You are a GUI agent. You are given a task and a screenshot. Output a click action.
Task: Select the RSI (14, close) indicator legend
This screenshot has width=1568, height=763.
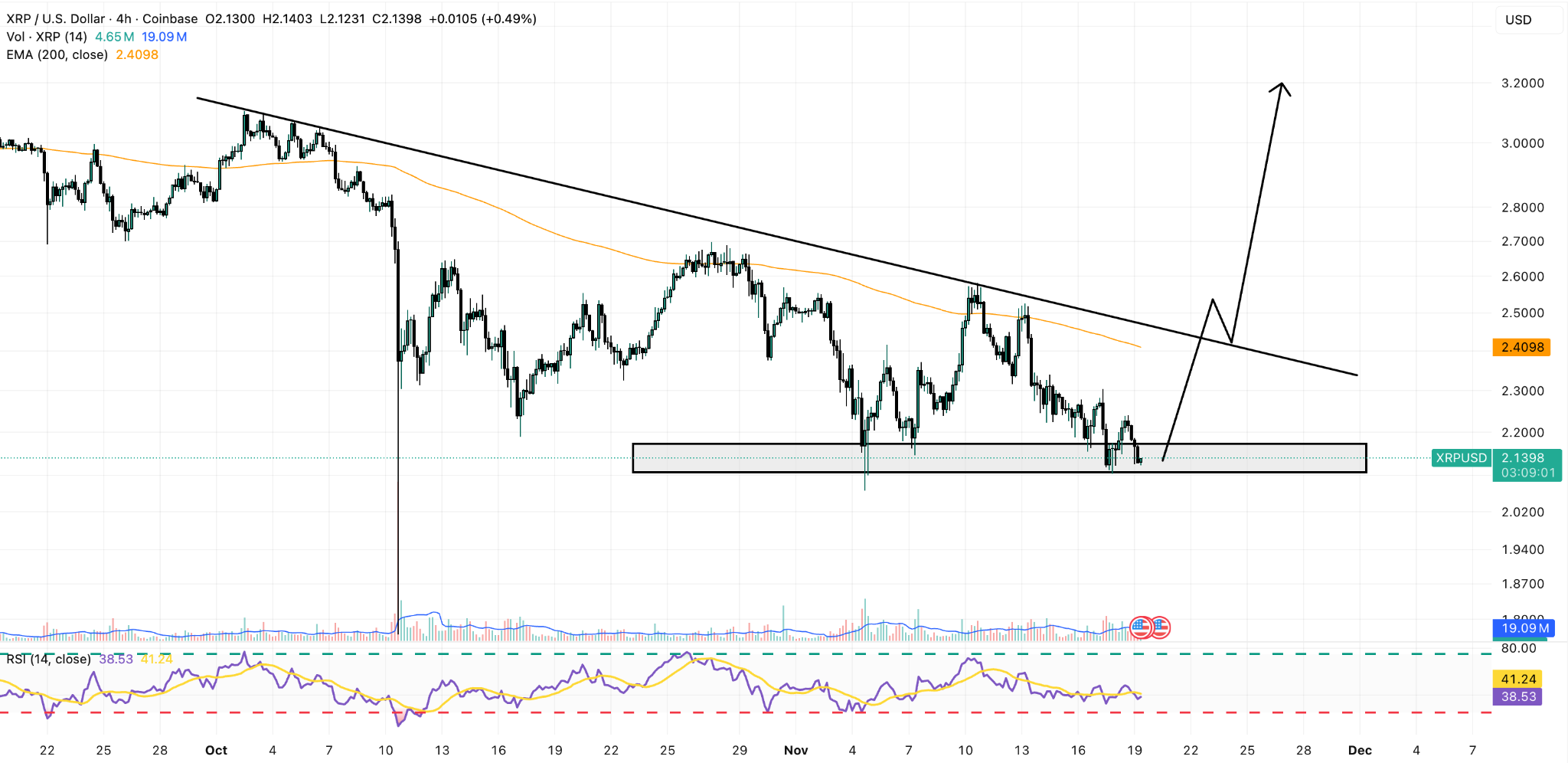tap(48, 659)
